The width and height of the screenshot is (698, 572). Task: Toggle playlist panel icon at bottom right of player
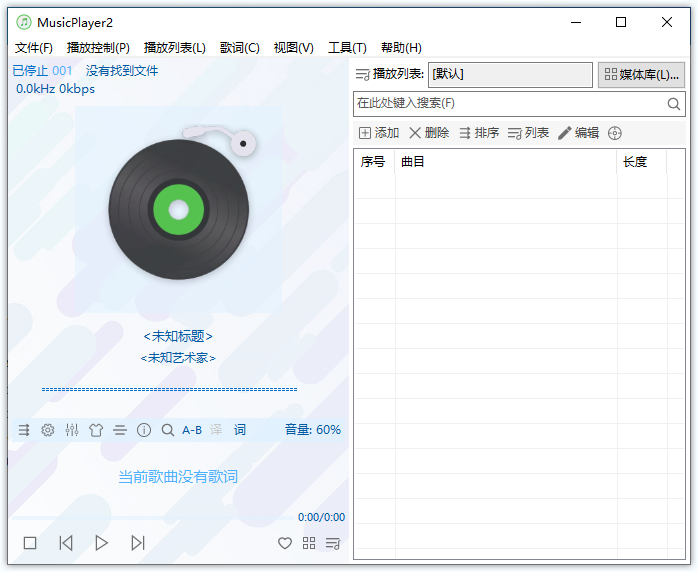point(333,543)
